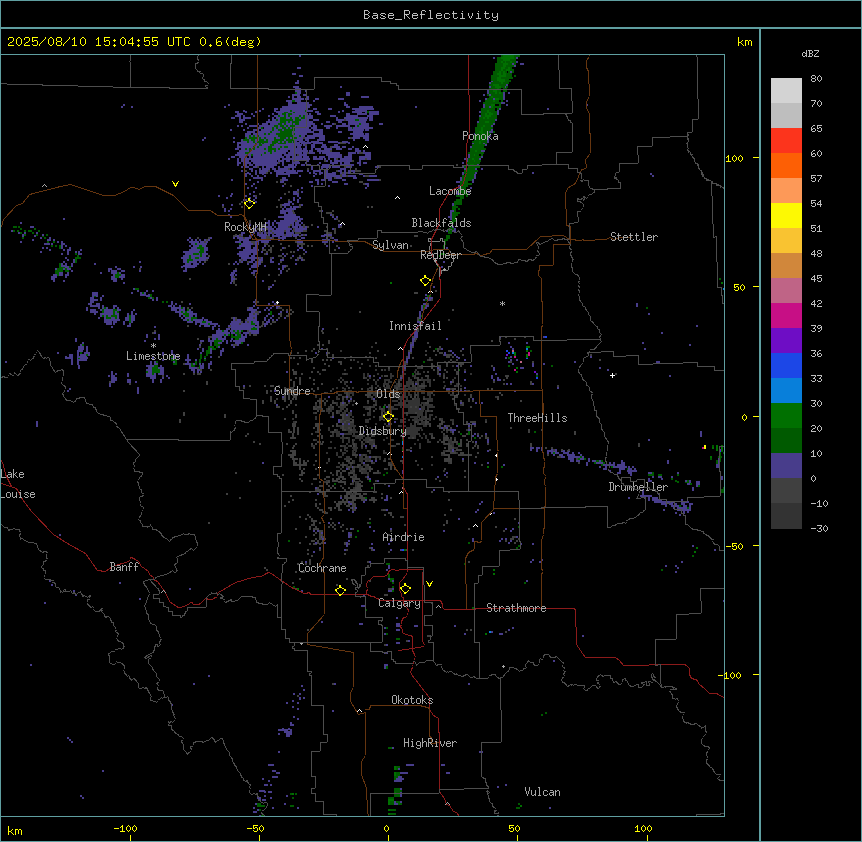Click the km unit label beside the timestamp
862x842 pixels.
[744, 42]
